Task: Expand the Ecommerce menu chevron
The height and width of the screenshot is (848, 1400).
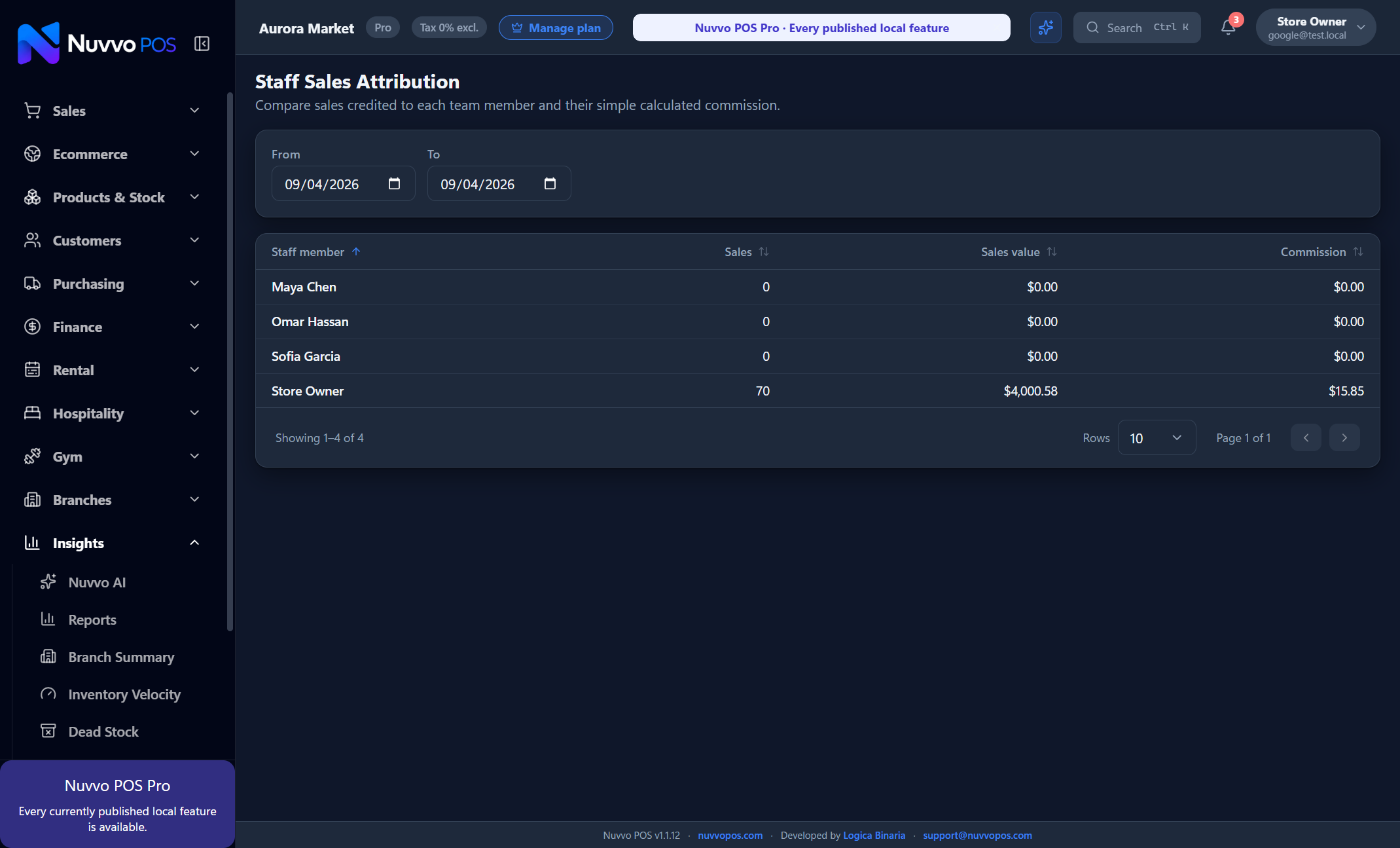Action: [194, 154]
